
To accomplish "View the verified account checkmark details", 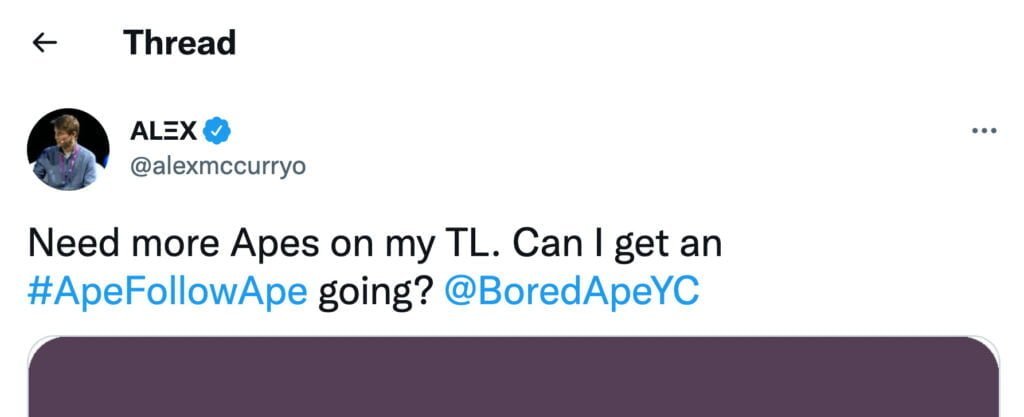I will click(x=219, y=130).
